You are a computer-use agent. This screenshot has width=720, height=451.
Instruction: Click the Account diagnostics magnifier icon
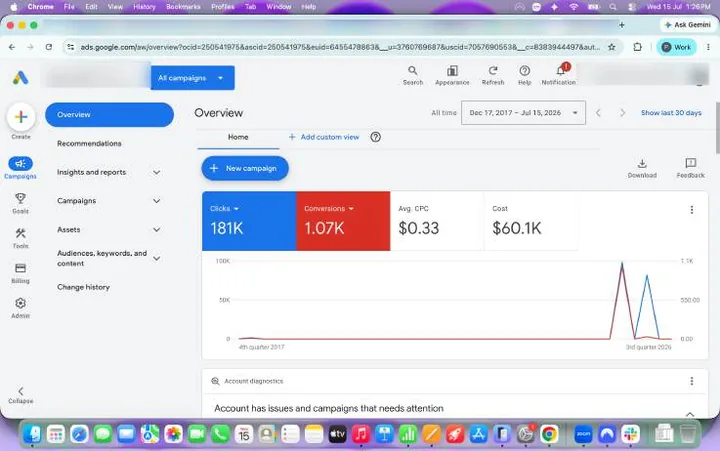coord(215,381)
